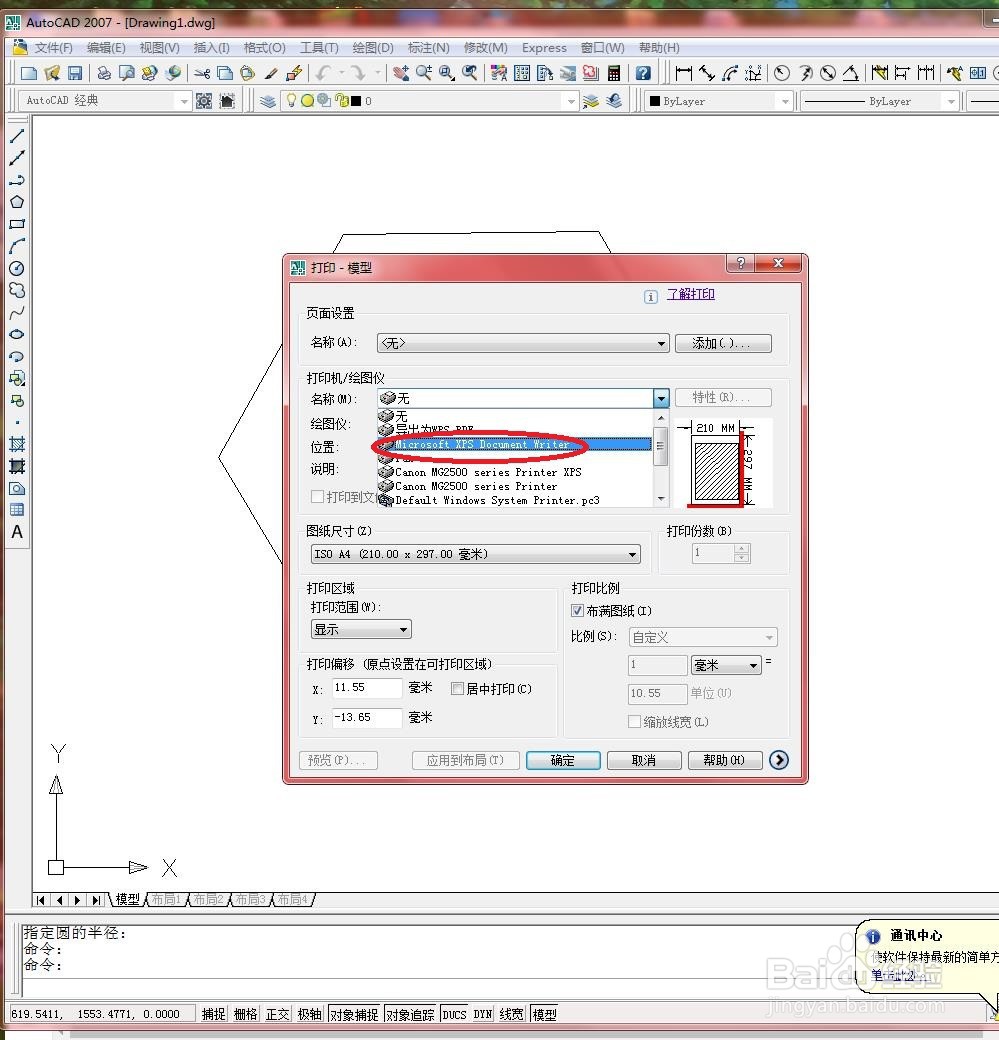Viewport: 999px width, 1040px height.
Task: Open the 了解打印 link
Action: pos(691,294)
